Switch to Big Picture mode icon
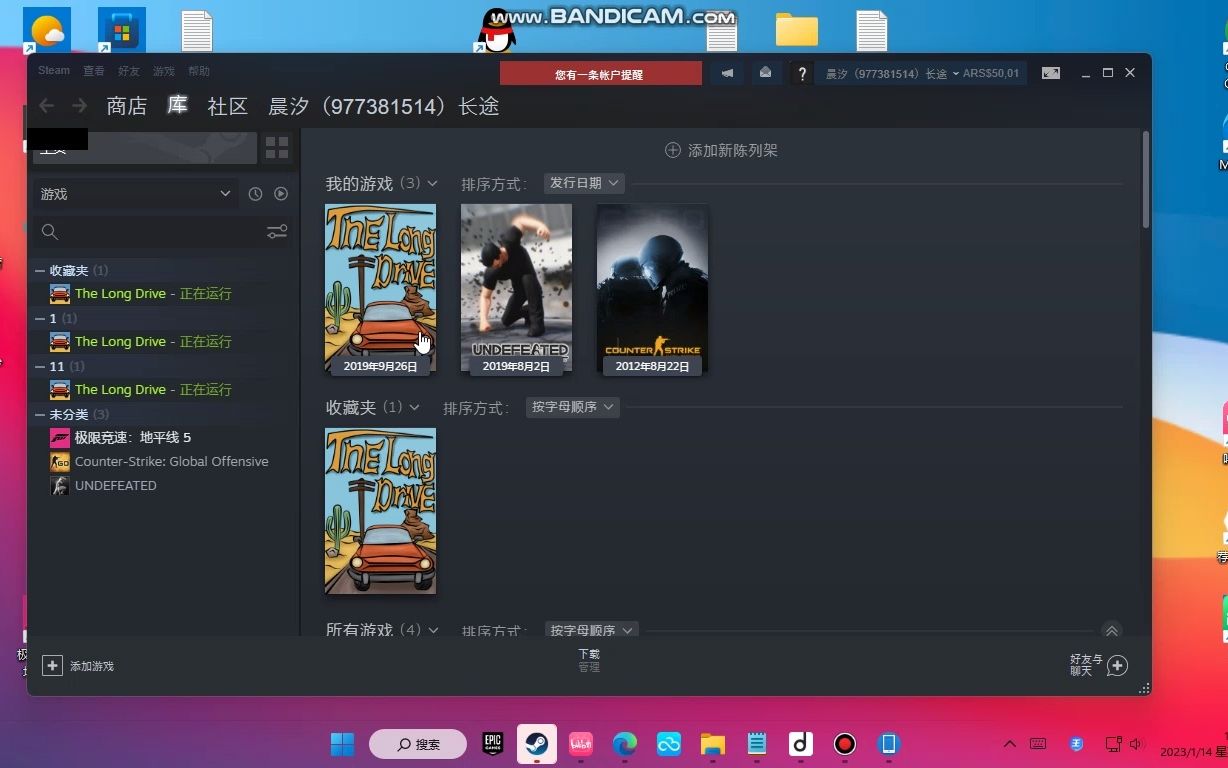The width and height of the screenshot is (1228, 768). pyautogui.click(x=1051, y=72)
